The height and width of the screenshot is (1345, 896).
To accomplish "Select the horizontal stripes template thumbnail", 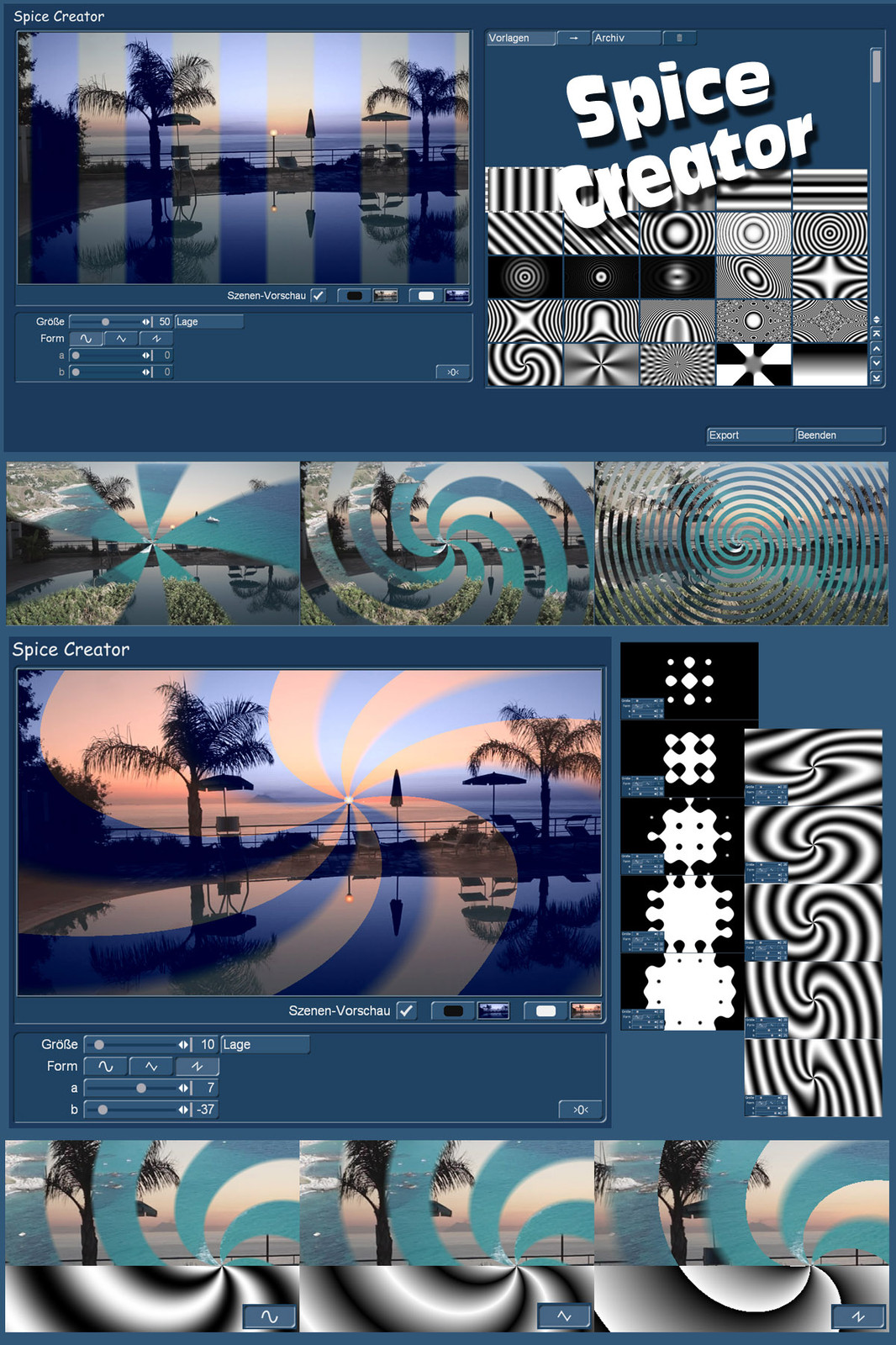I will tap(830, 189).
